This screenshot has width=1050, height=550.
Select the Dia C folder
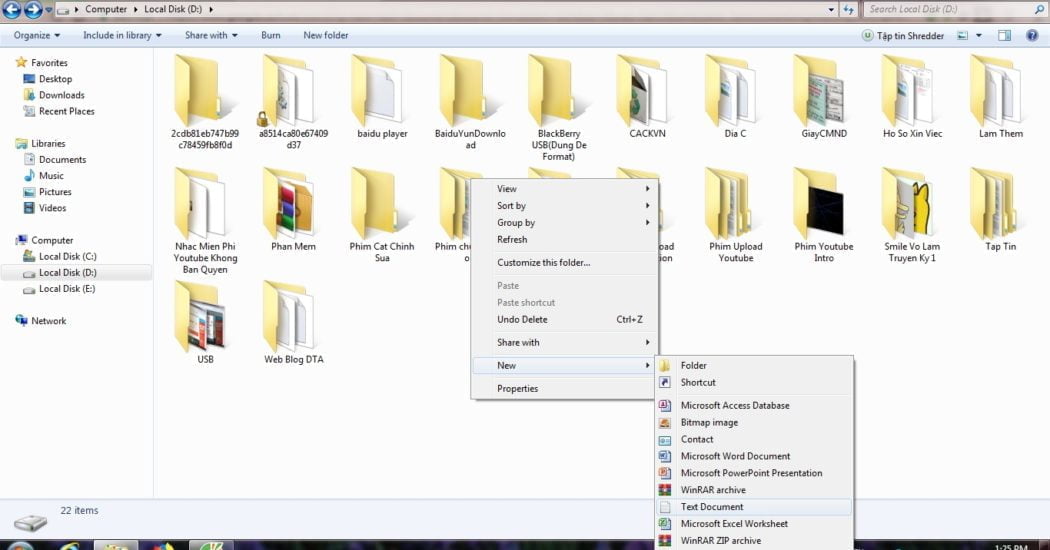(735, 98)
